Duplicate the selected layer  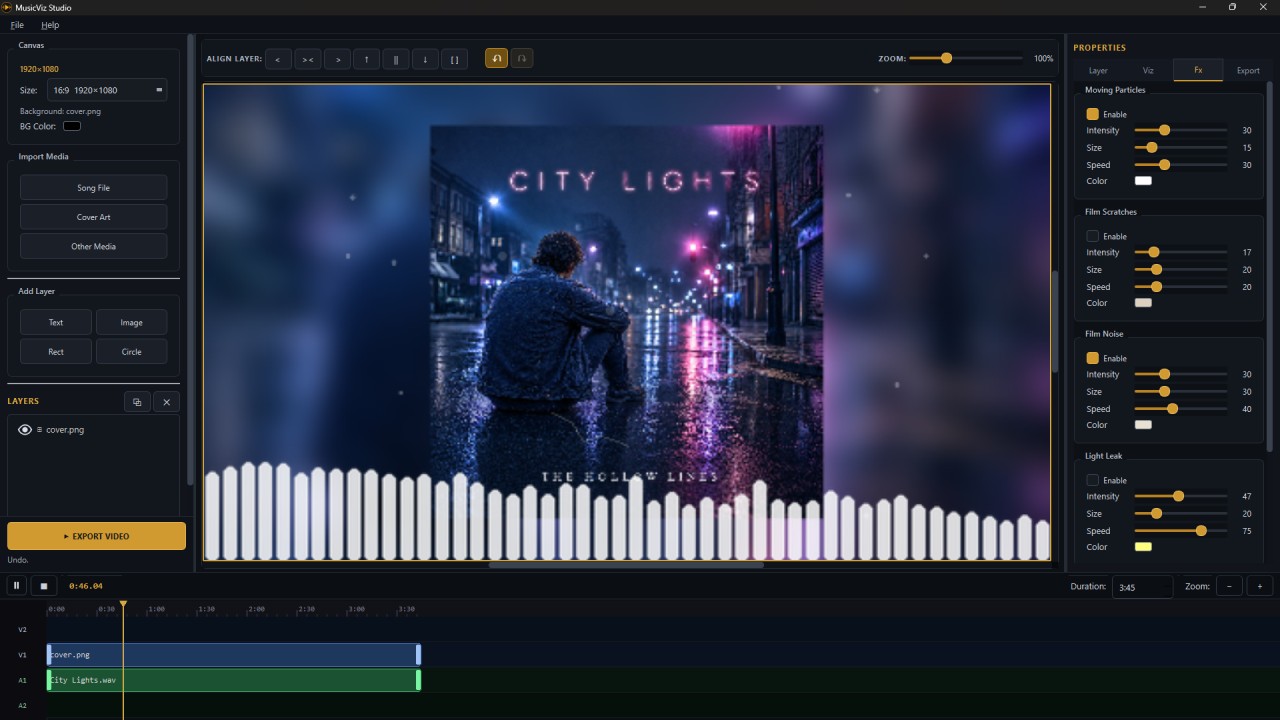pyautogui.click(x=137, y=402)
